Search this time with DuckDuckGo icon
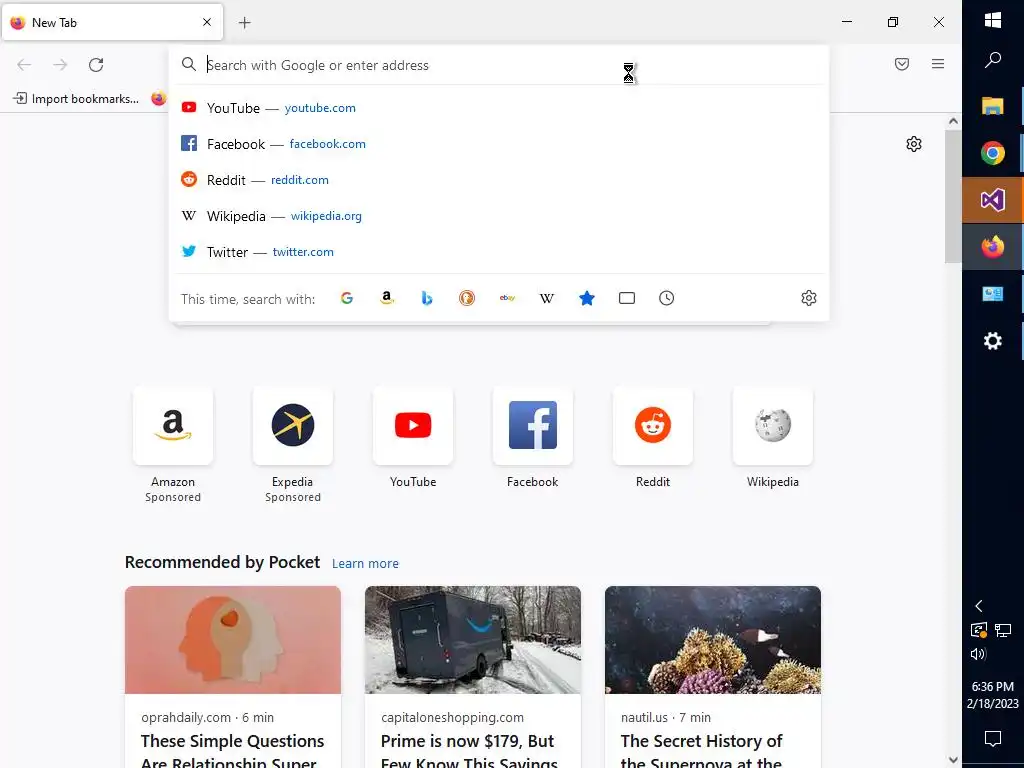The image size is (1024, 768). coord(466,298)
